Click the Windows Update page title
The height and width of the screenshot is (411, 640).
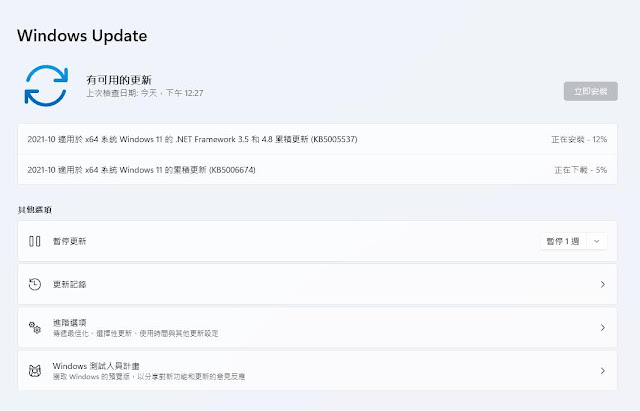click(x=82, y=36)
